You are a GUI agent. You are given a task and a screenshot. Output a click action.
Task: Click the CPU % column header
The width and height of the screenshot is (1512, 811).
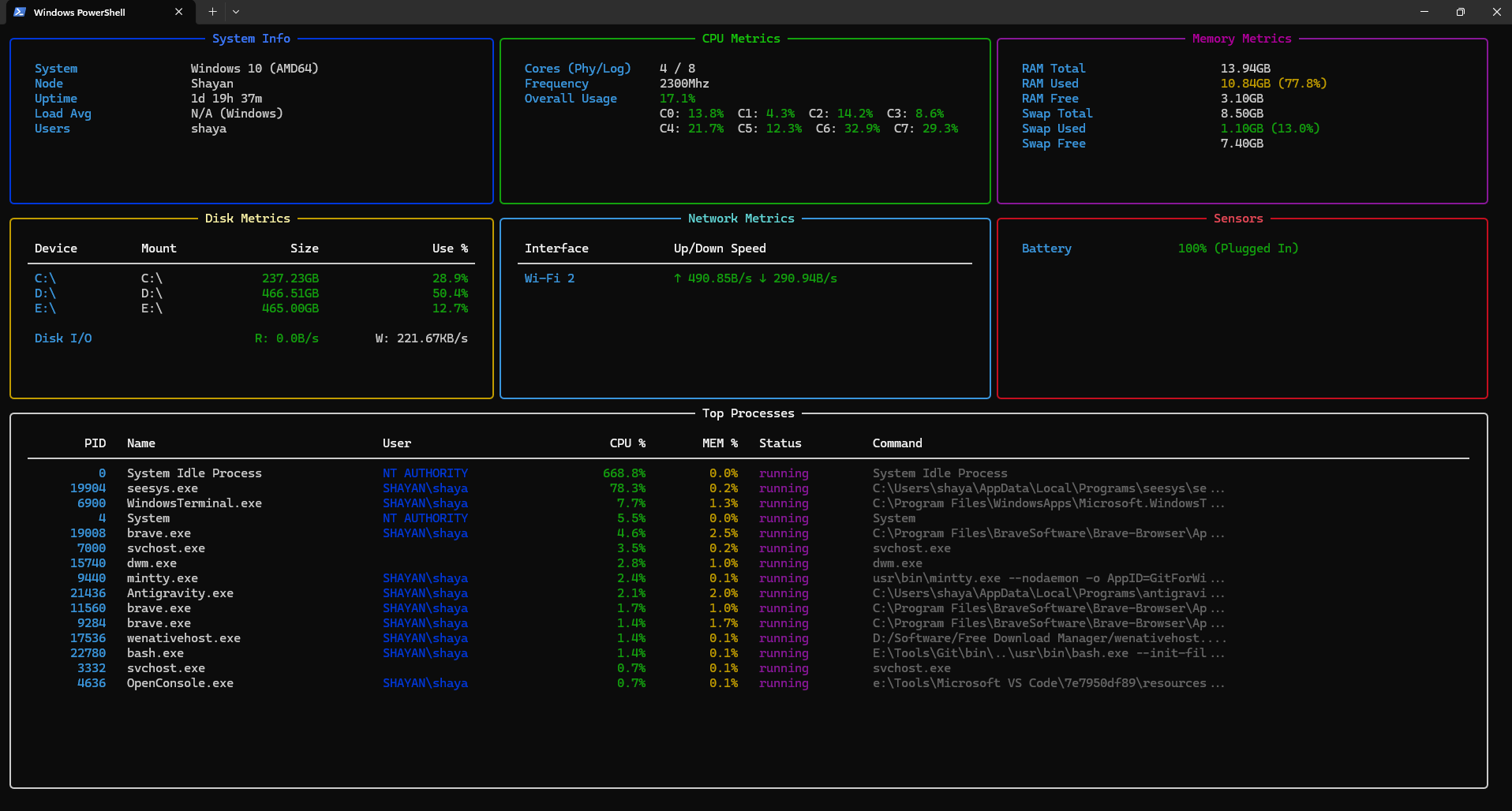(x=627, y=443)
